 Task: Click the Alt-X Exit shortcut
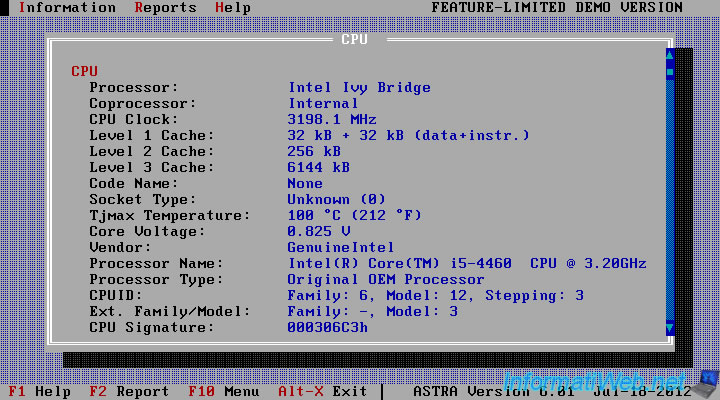(x=322, y=391)
